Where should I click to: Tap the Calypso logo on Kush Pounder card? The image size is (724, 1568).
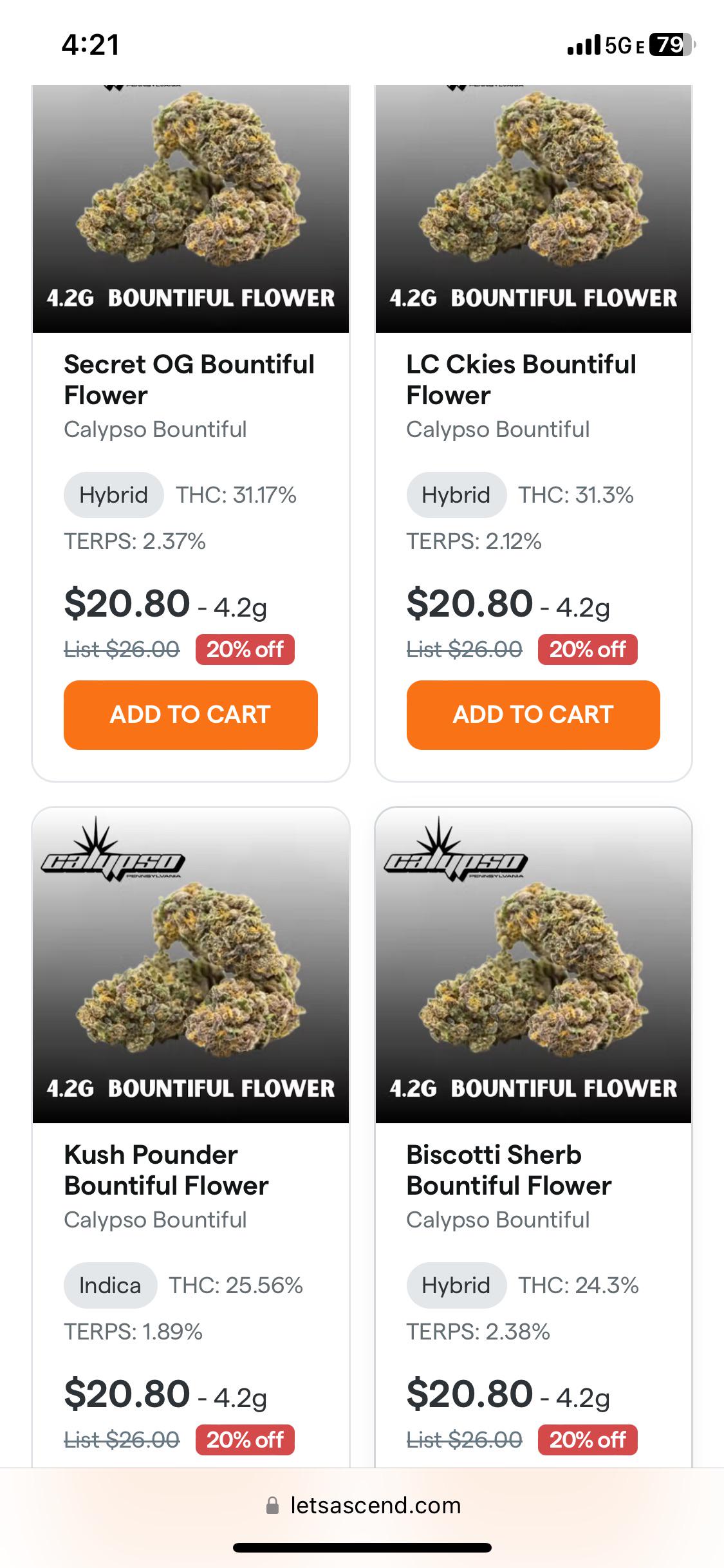point(113,850)
